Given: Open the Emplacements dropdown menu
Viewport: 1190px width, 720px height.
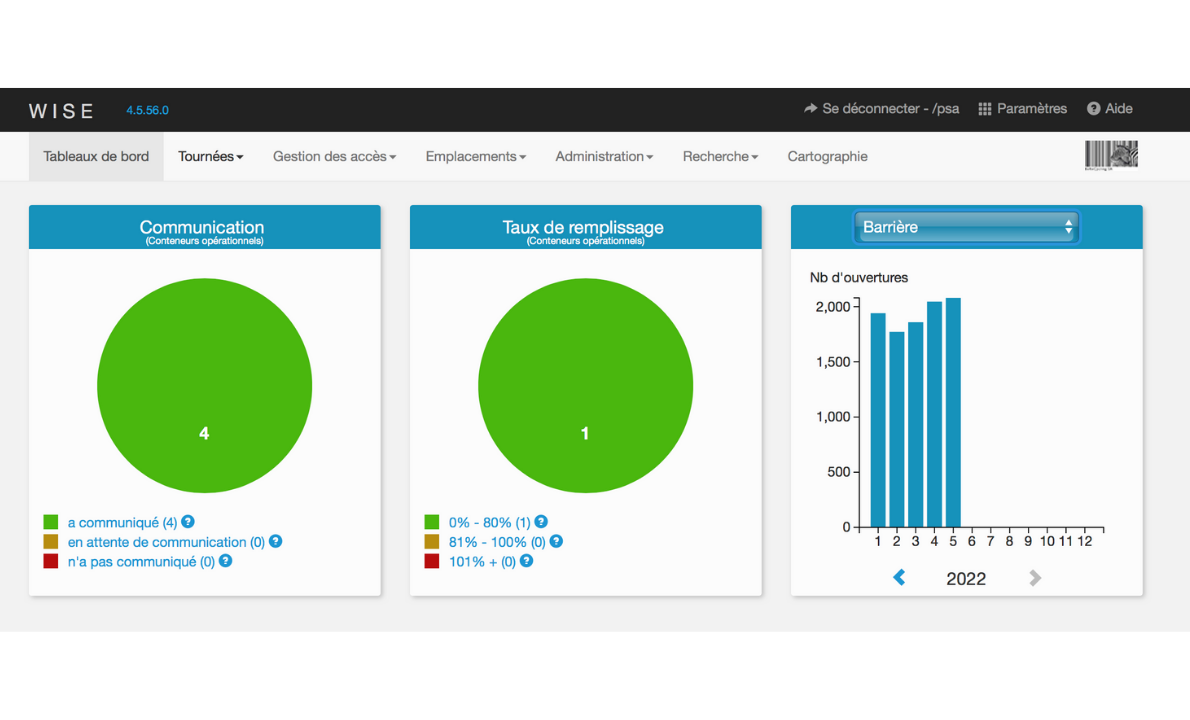Looking at the screenshot, I should (x=475, y=157).
